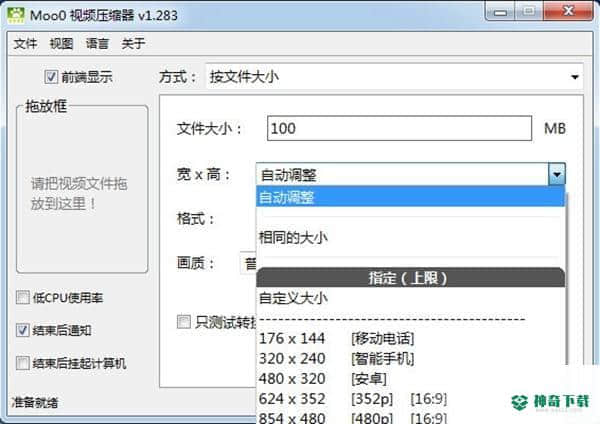This screenshot has width=600, height=424.
Task: Collapse the 宽 x 高 dropdown arrow
Action: tap(557, 174)
